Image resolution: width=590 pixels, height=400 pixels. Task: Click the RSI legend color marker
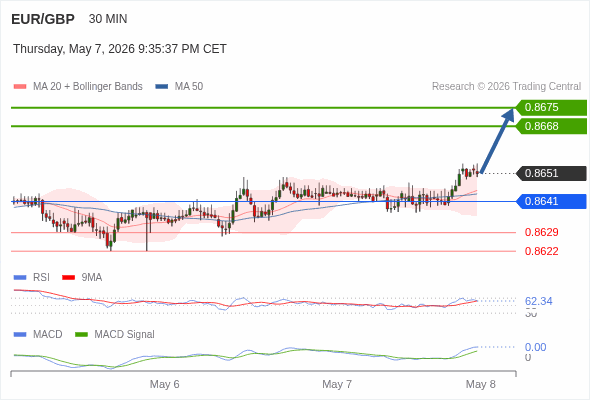[20, 278]
